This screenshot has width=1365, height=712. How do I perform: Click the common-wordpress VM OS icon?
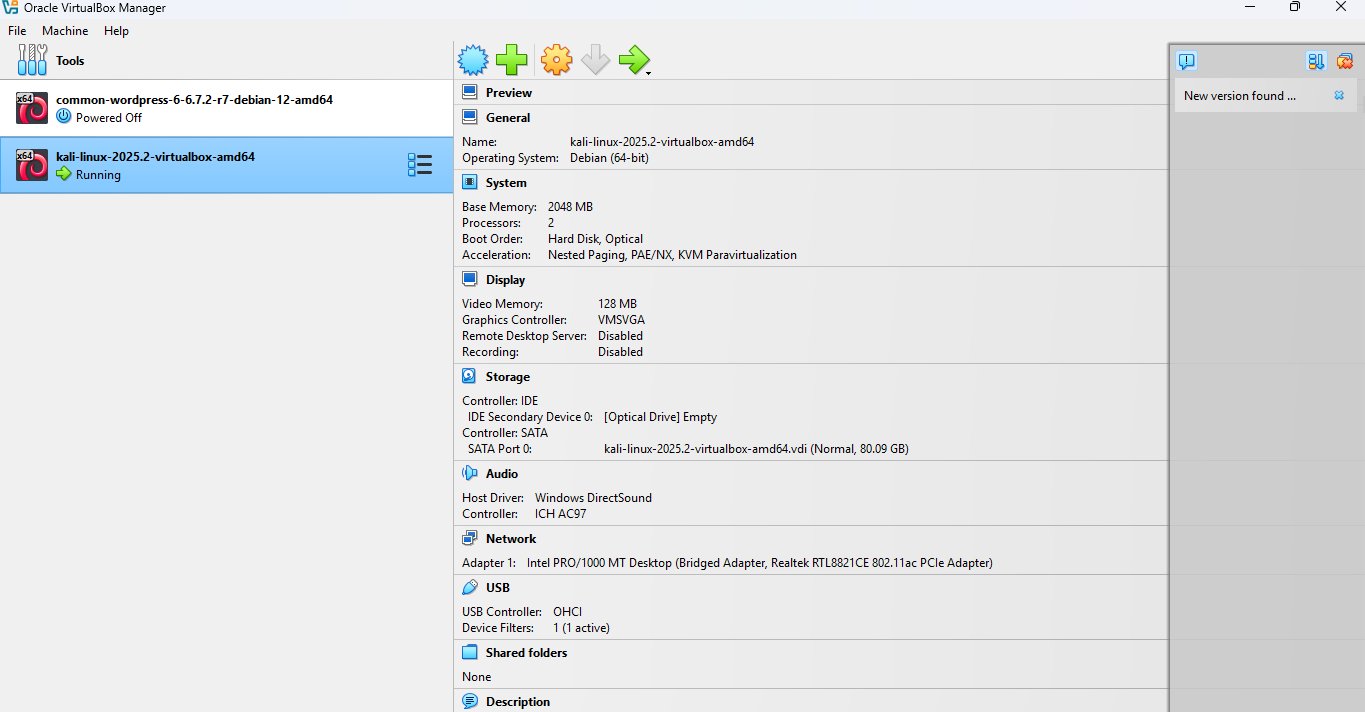click(x=32, y=108)
